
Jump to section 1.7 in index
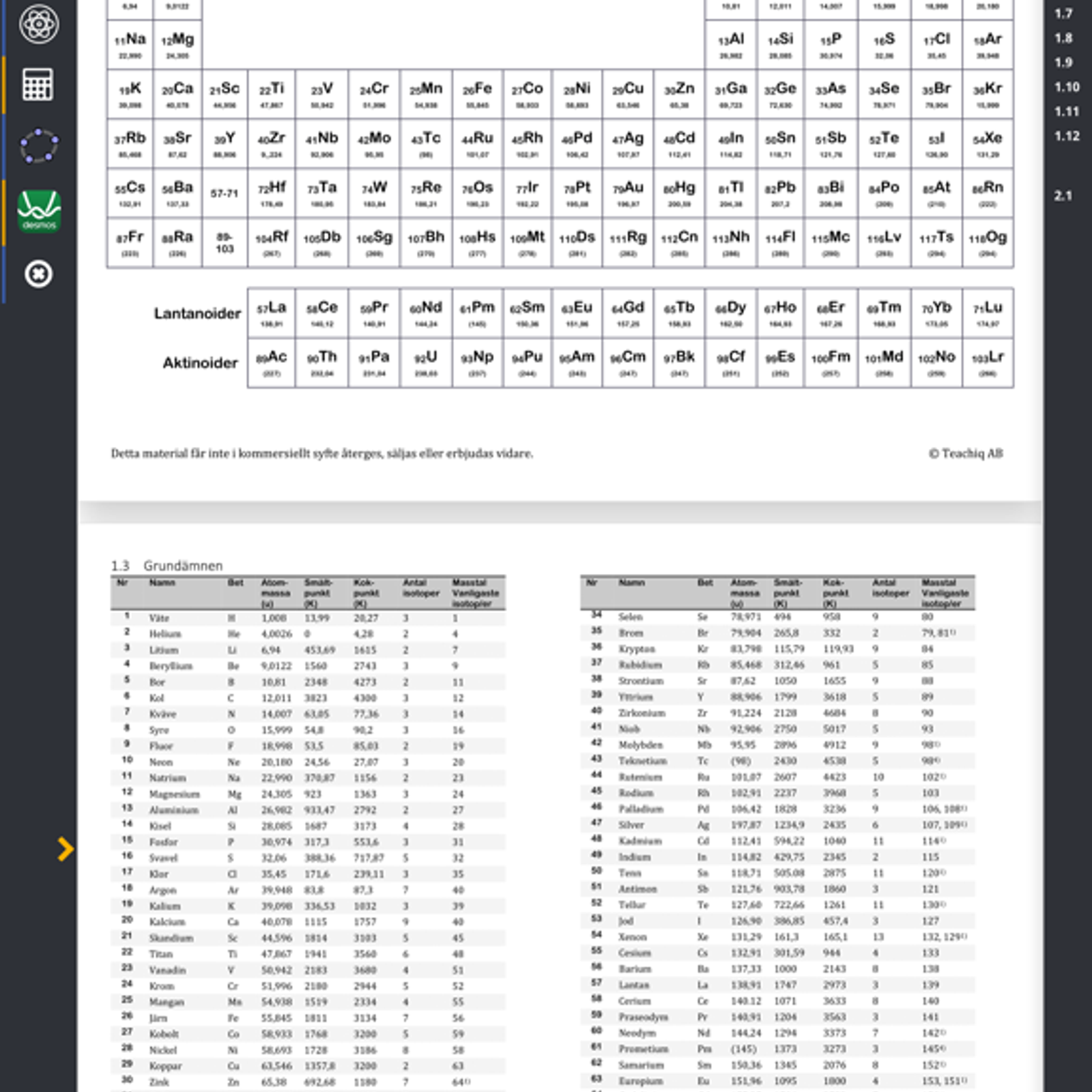pyautogui.click(x=1063, y=14)
